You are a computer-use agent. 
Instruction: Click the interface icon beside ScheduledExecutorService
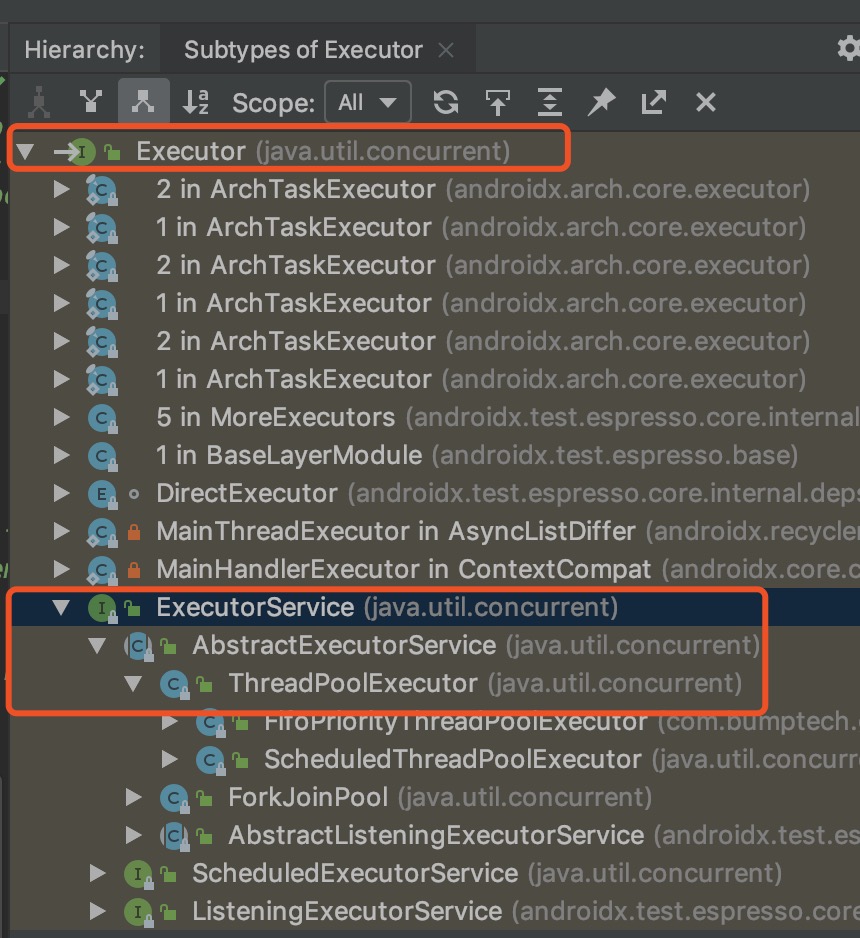[138, 874]
